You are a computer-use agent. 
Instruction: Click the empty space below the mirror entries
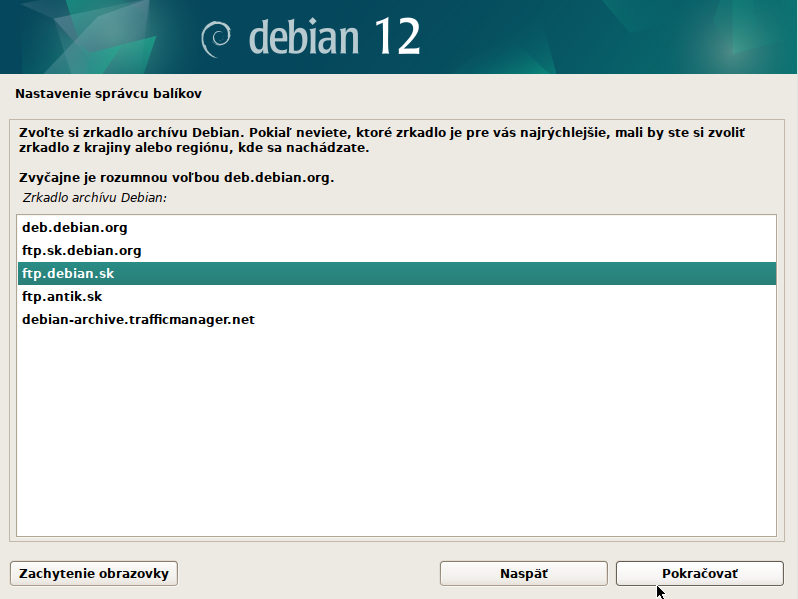click(x=397, y=430)
